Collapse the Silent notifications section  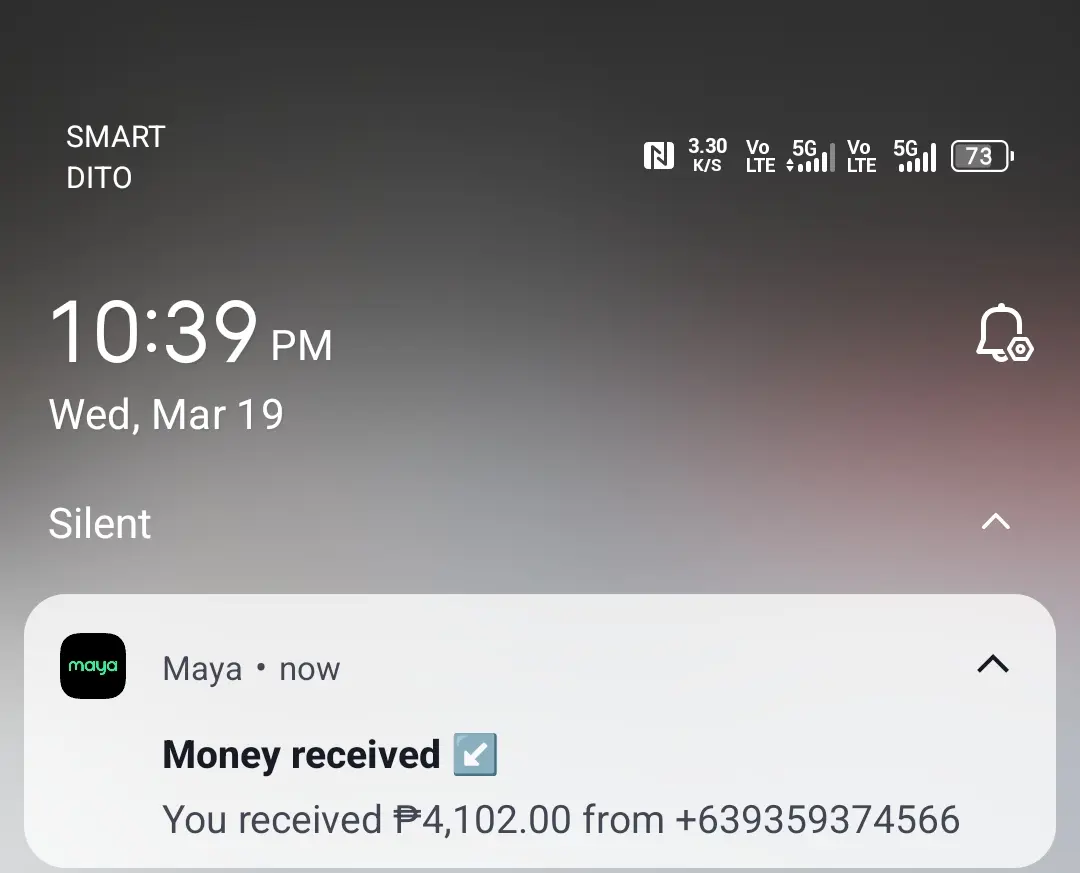[995, 522]
